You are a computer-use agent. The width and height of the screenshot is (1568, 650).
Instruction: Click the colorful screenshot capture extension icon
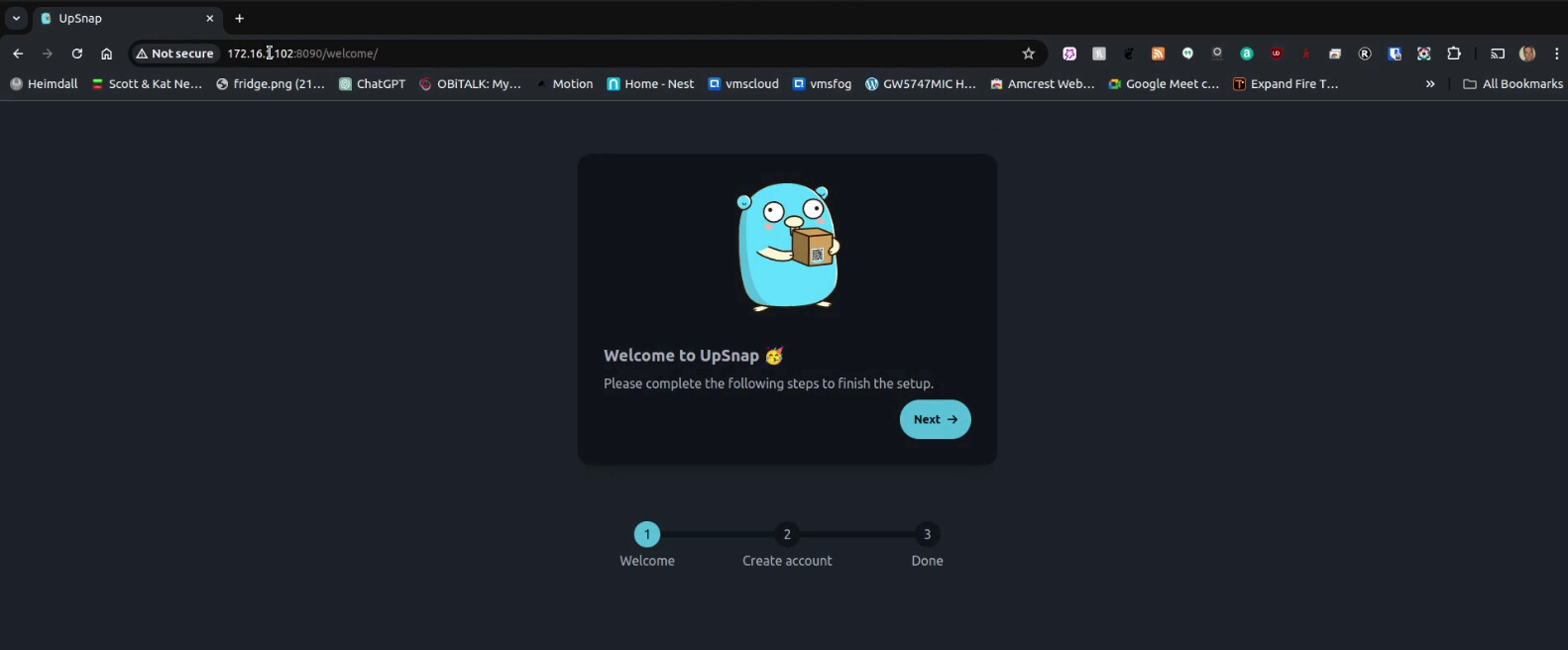point(1424,54)
